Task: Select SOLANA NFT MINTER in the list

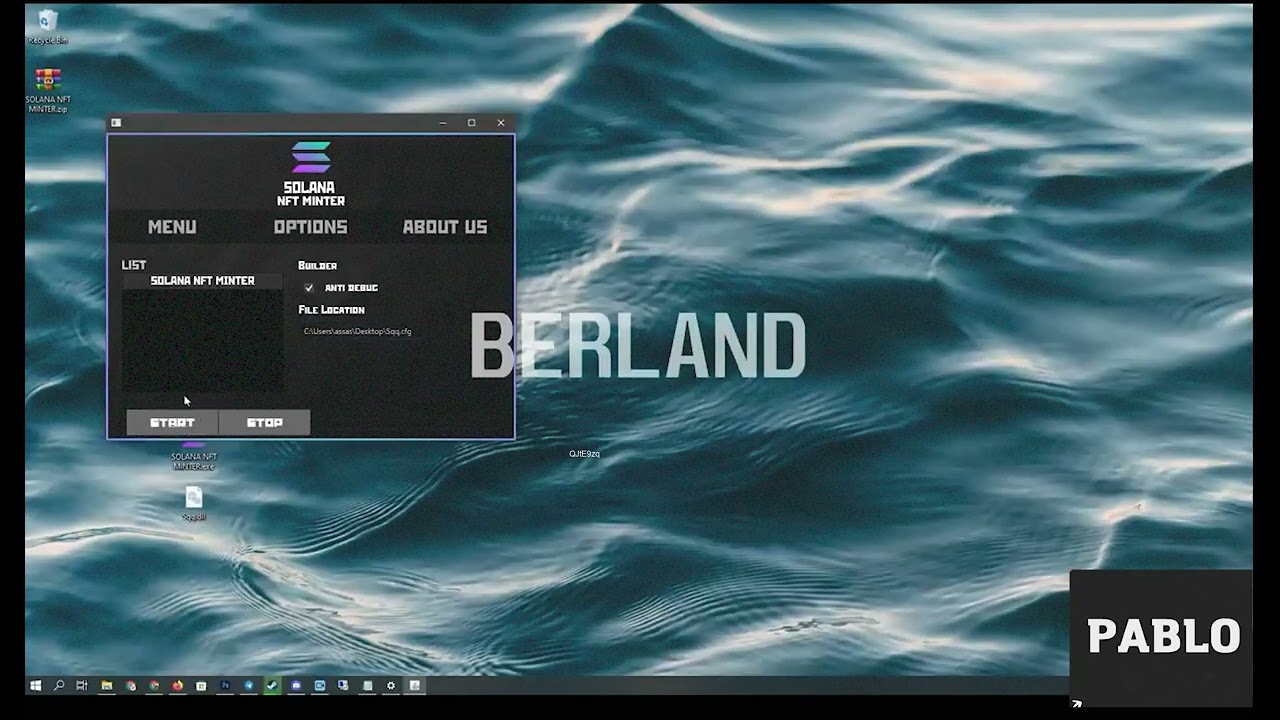Action: (x=202, y=281)
